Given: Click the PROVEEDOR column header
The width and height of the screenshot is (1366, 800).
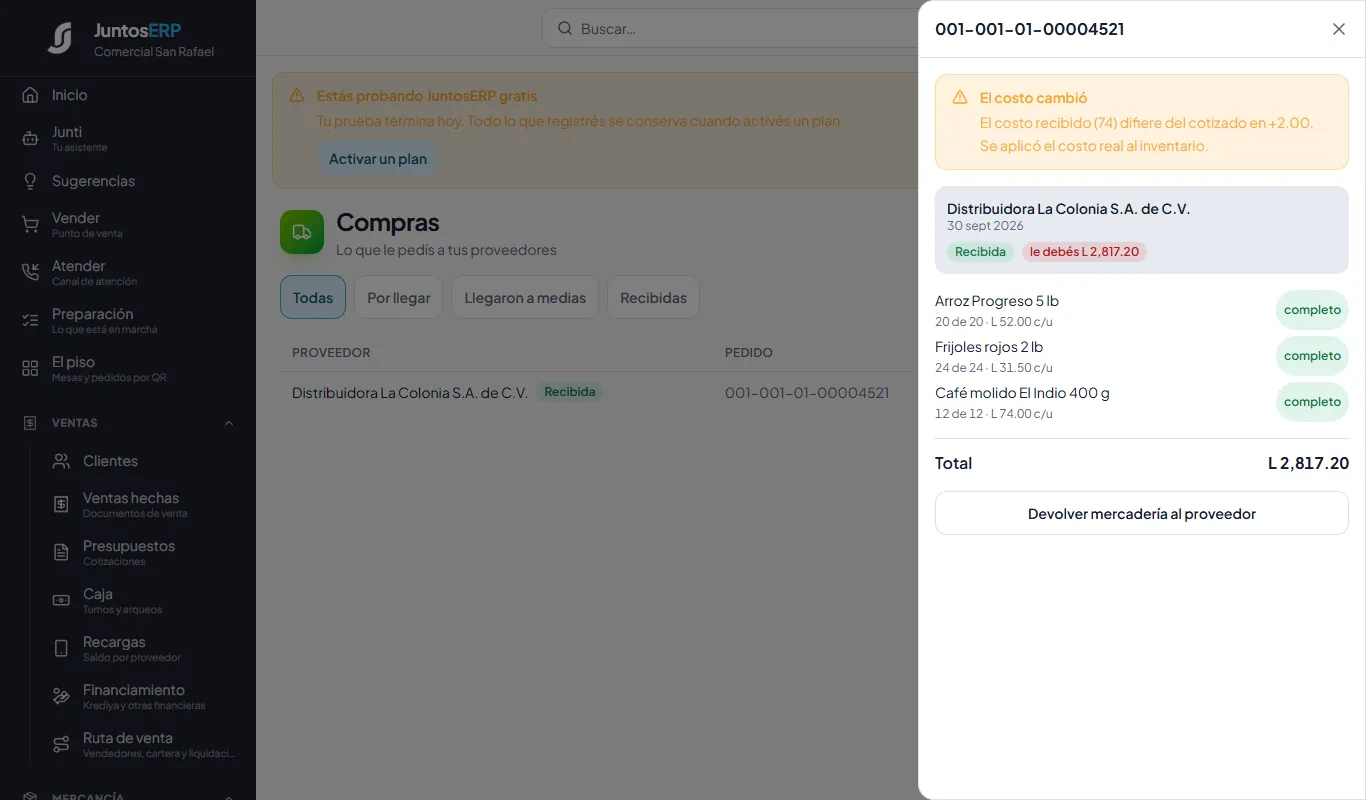Looking at the screenshot, I should pyautogui.click(x=331, y=353).
